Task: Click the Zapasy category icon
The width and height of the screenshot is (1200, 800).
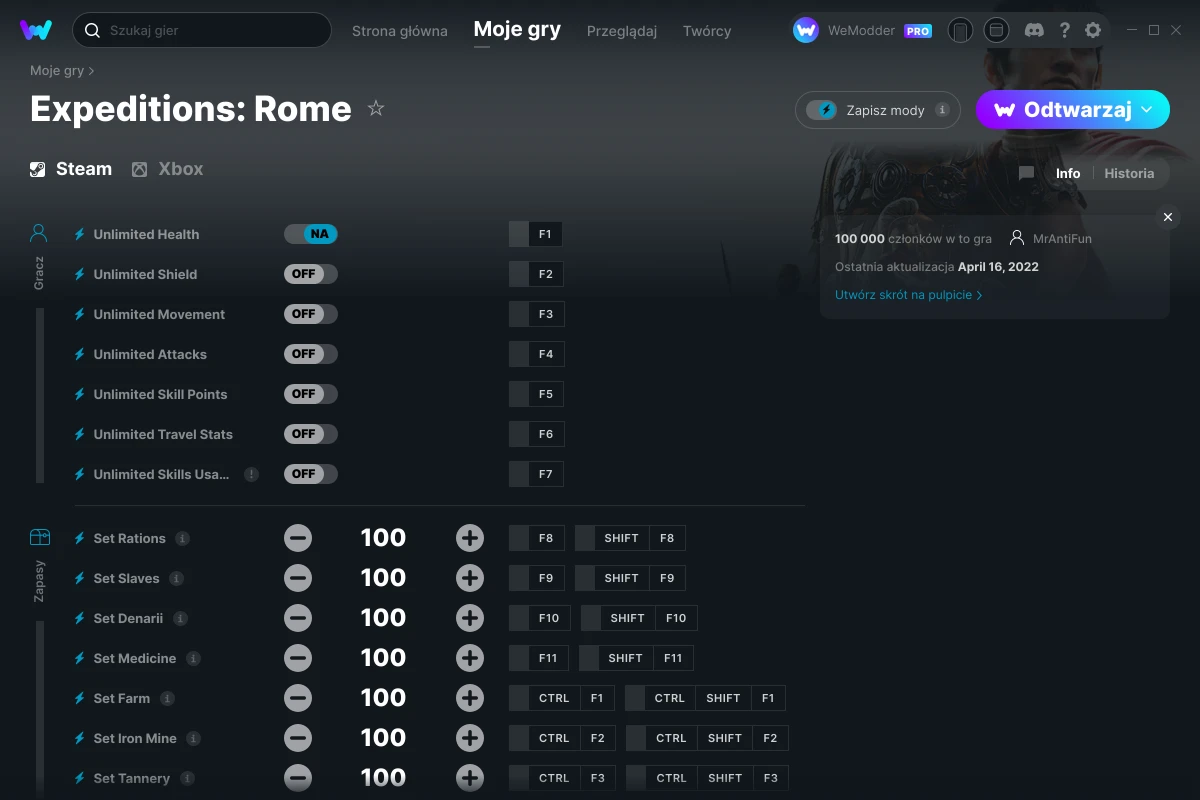Action: pos(39,538)
